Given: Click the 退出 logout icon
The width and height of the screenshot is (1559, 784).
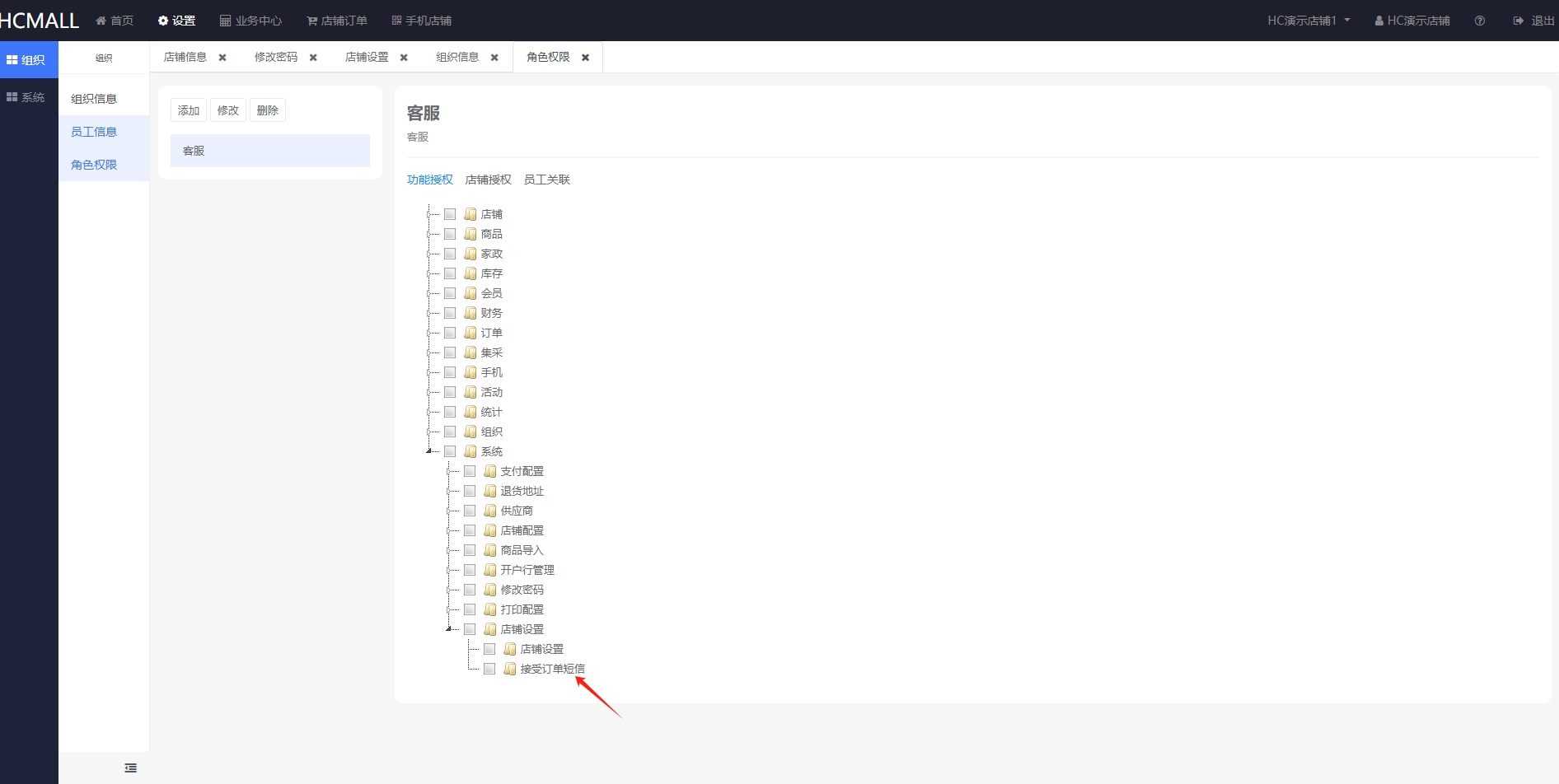Looking at the screenshot, I should (x=1518, y=21).
